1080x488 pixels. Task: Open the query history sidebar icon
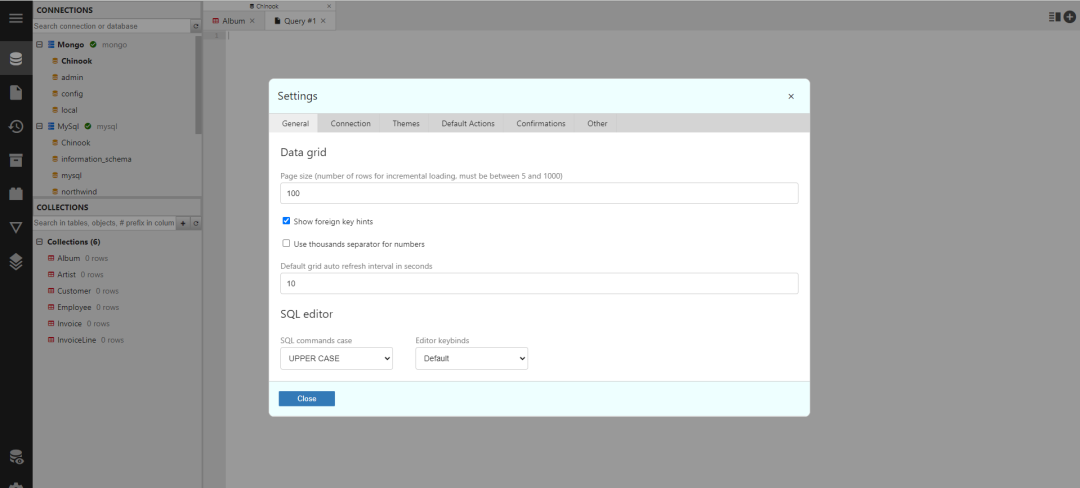tap(16, 126)
